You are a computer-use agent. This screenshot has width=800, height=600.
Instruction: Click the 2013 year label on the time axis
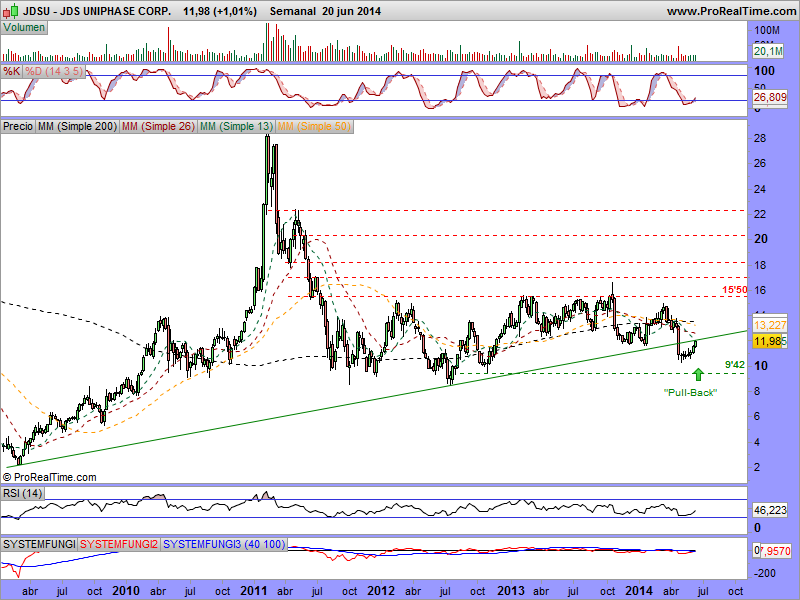coord(511,591)
